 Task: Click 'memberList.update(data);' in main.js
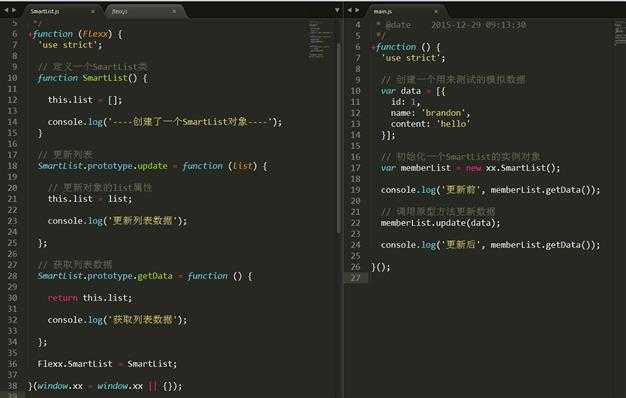(441, 223)
